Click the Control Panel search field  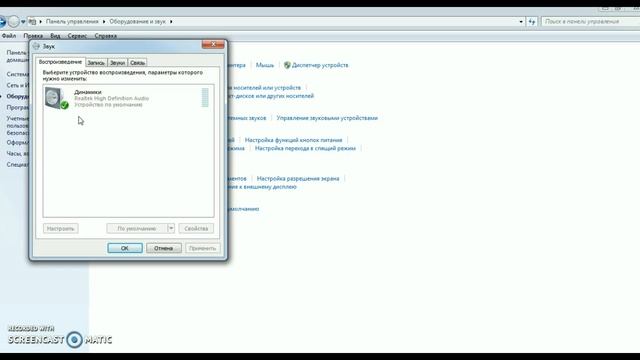[x=590, y=21]
